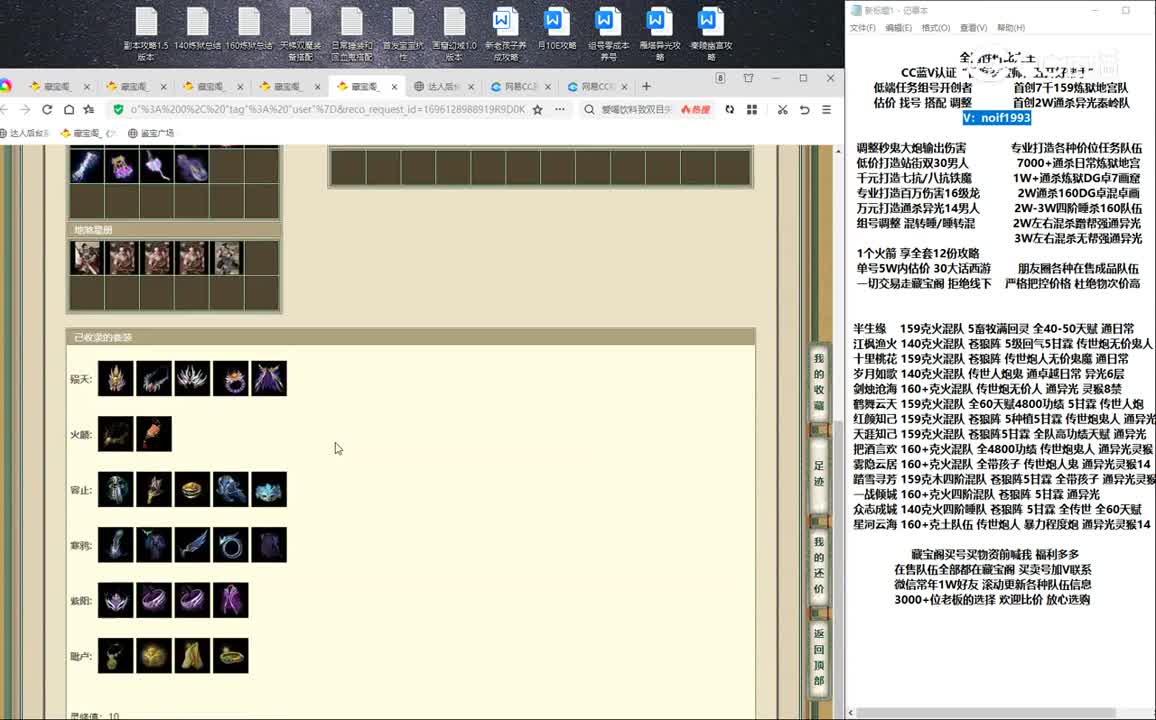Click the red item icon in the second set row
This screenshot has height=720, width=1156.
154,434
